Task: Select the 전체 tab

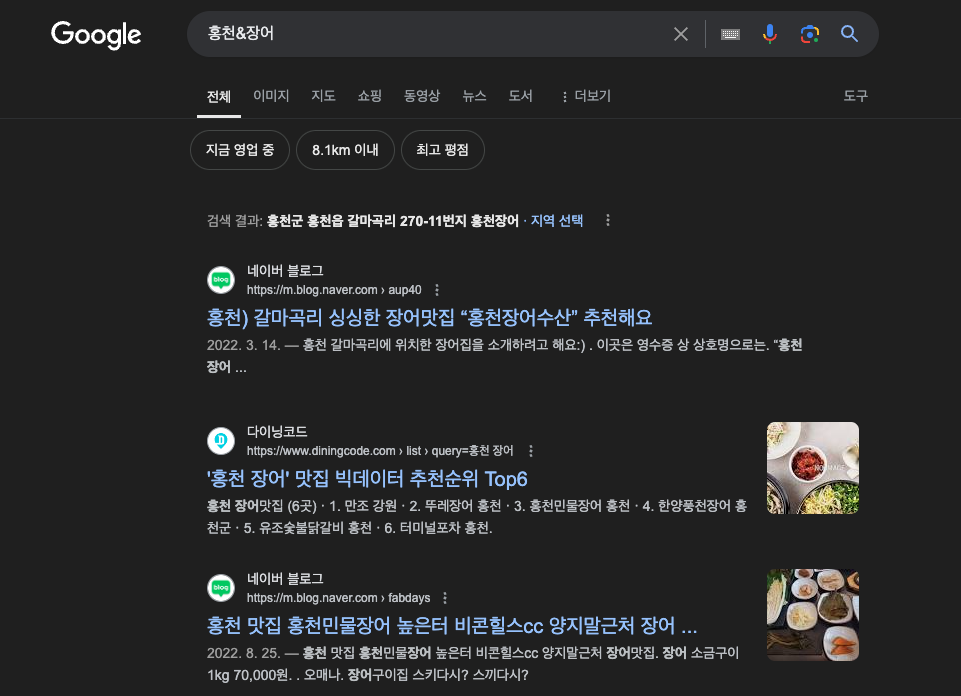Action: coord(219,96)
